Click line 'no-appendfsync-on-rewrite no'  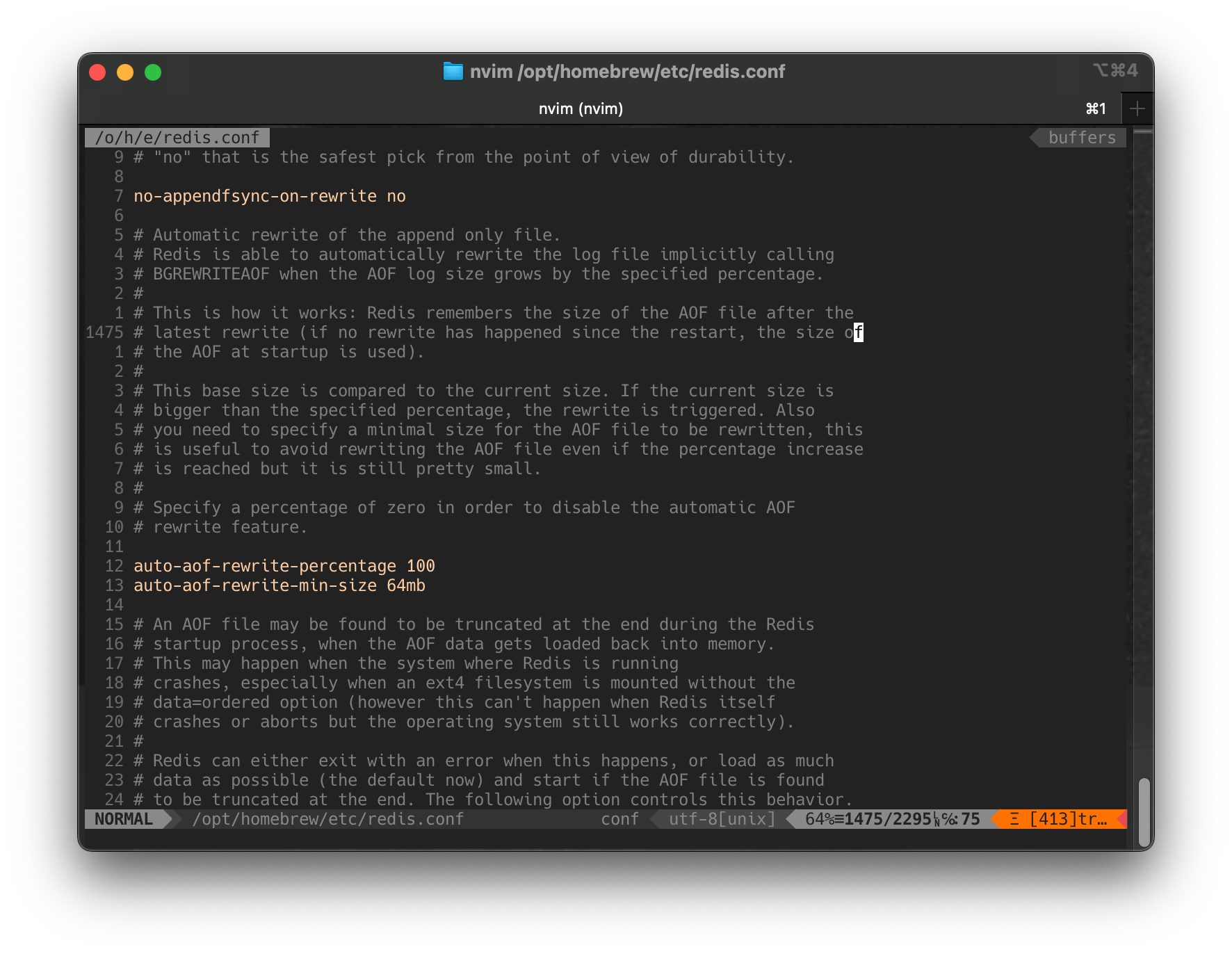tap(270, 196)
